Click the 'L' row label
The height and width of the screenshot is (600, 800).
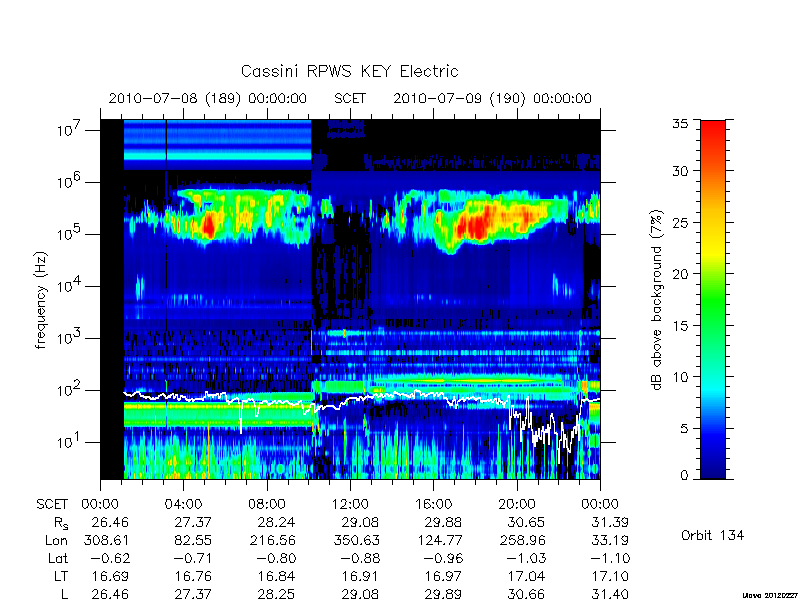click(x=64, y=594)
